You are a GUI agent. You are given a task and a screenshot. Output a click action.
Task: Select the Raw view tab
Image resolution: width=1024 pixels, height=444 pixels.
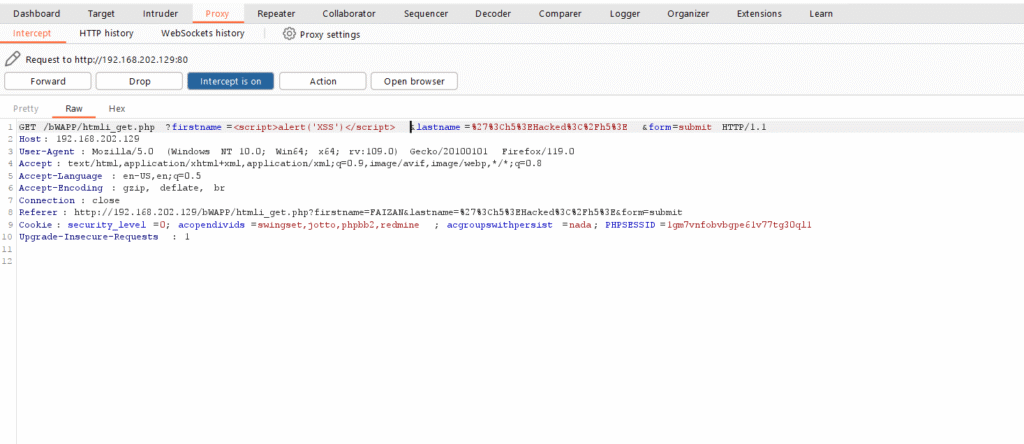(x=74, y=108)
